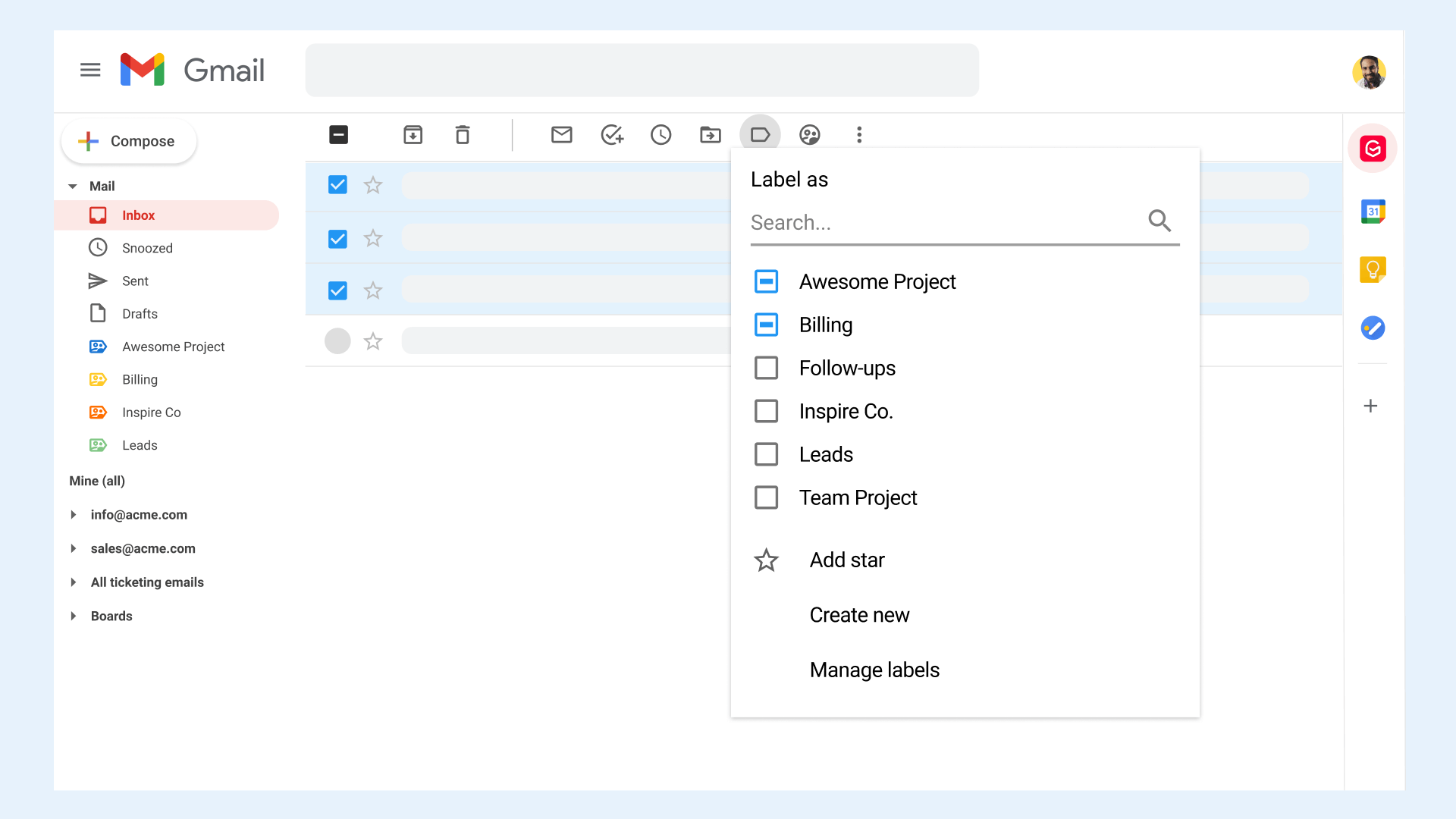Expand the info@acme.com mail group
The width and height of the screenshot is (1456, 819).
click(x=75, y=514)
